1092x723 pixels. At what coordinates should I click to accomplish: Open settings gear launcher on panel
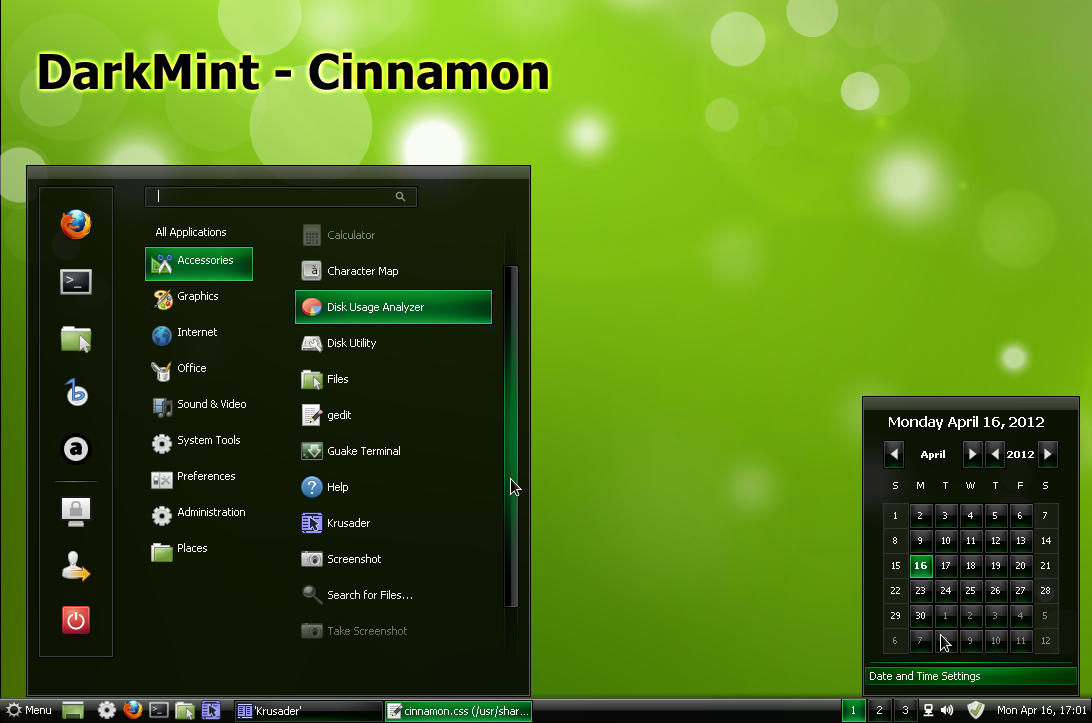[107, 710]
